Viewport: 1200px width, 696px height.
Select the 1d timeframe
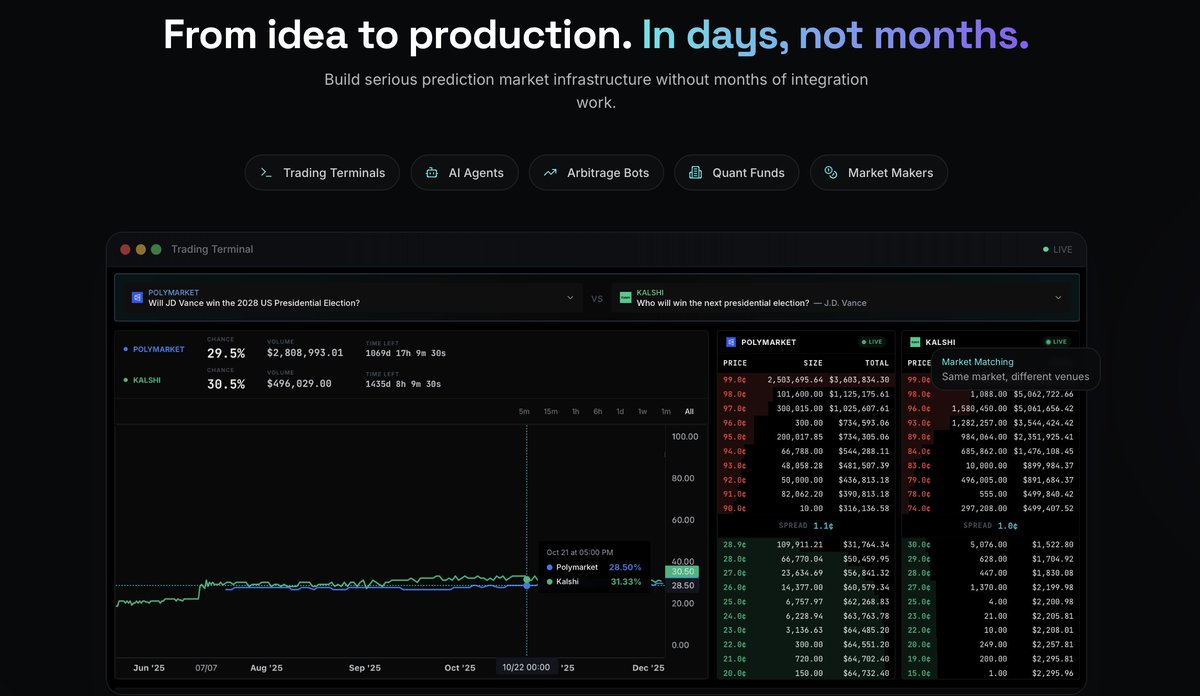[620, 412]
